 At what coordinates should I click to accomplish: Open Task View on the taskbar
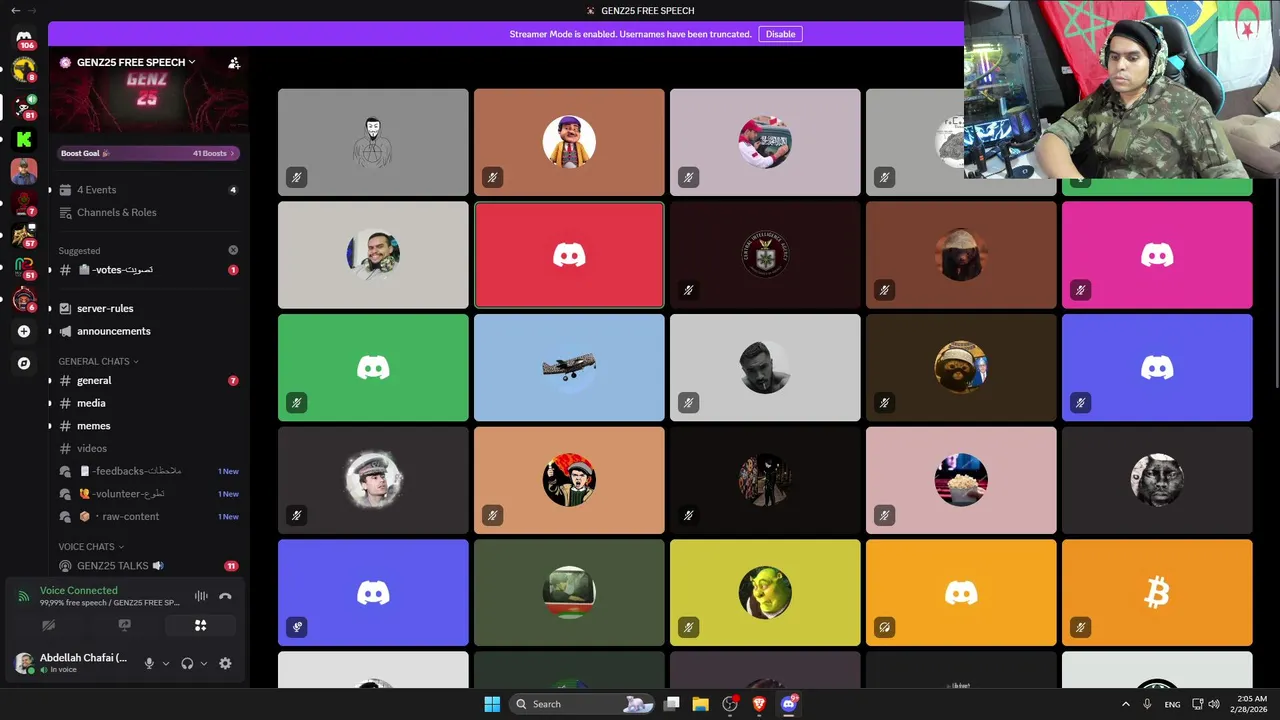click(672, 704)
